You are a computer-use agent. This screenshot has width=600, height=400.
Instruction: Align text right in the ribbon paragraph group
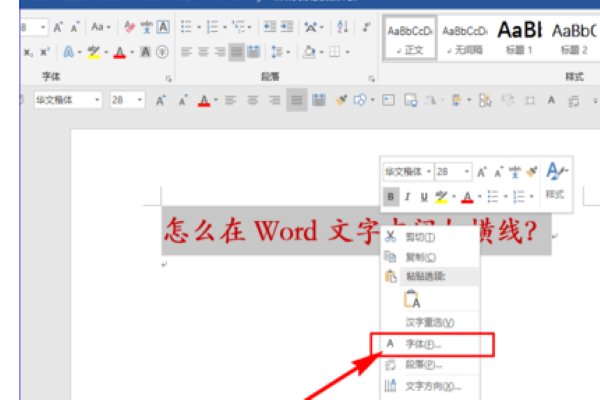220,52
